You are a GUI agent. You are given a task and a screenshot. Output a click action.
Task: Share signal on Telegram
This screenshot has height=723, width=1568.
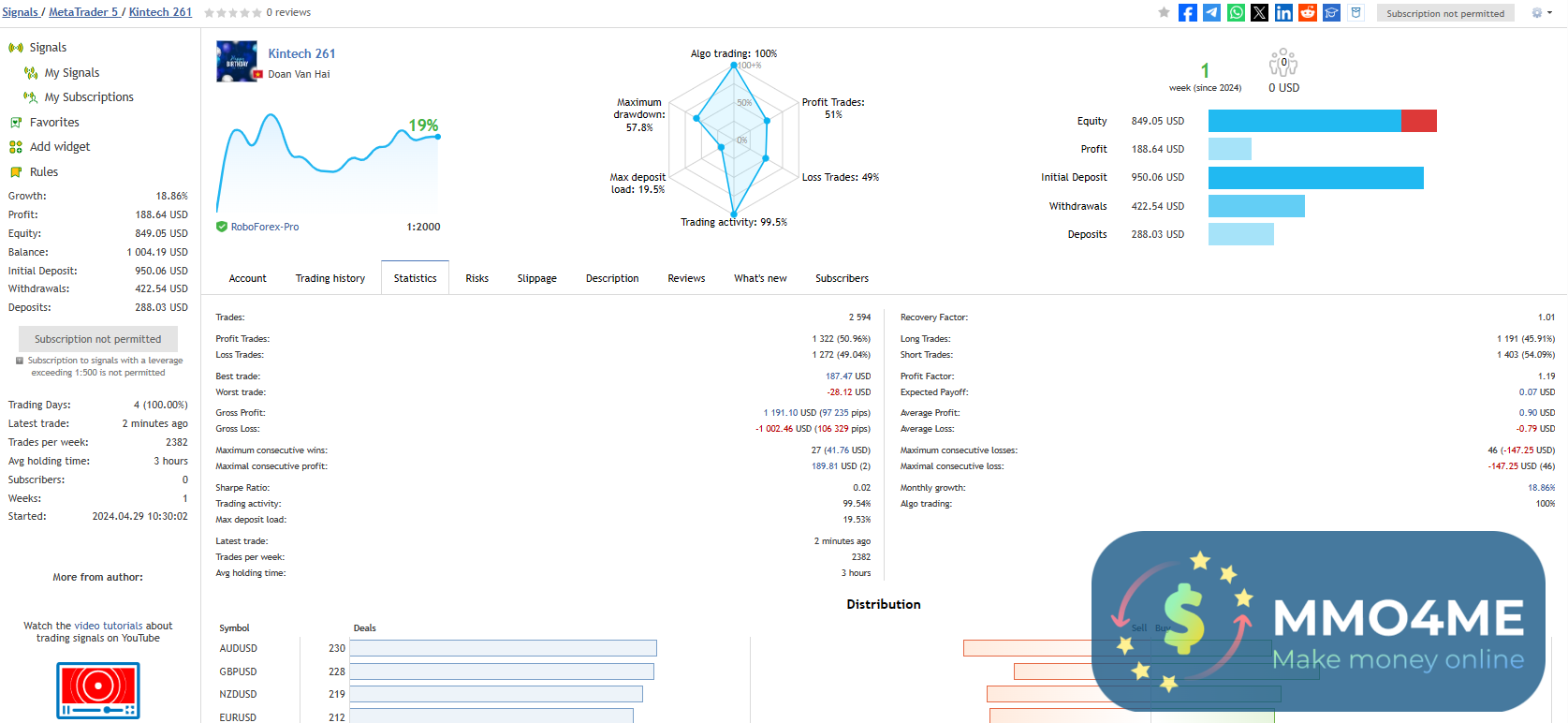click(x=1211, y=12)
